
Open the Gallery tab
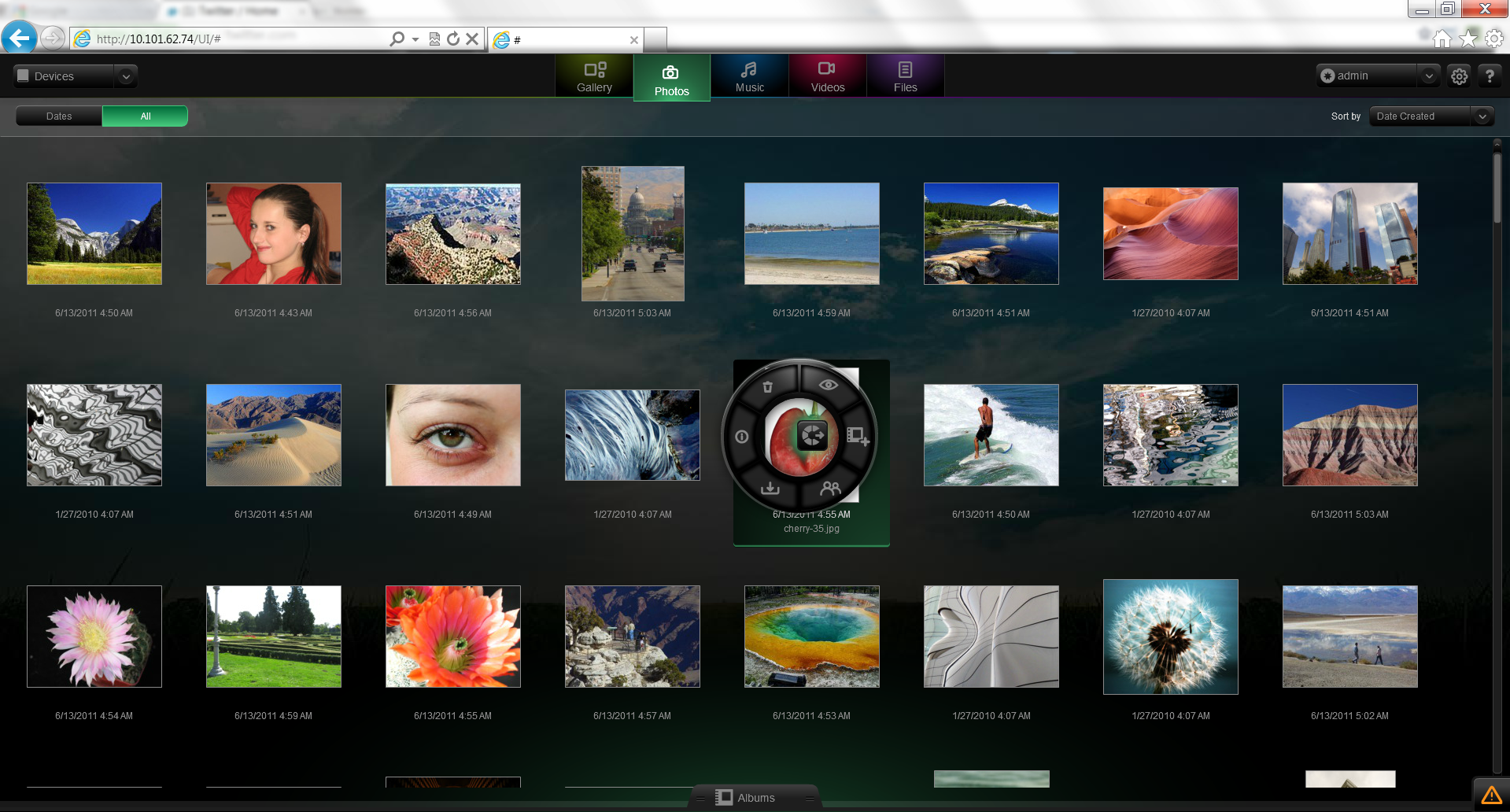click(x=594, y=76)
